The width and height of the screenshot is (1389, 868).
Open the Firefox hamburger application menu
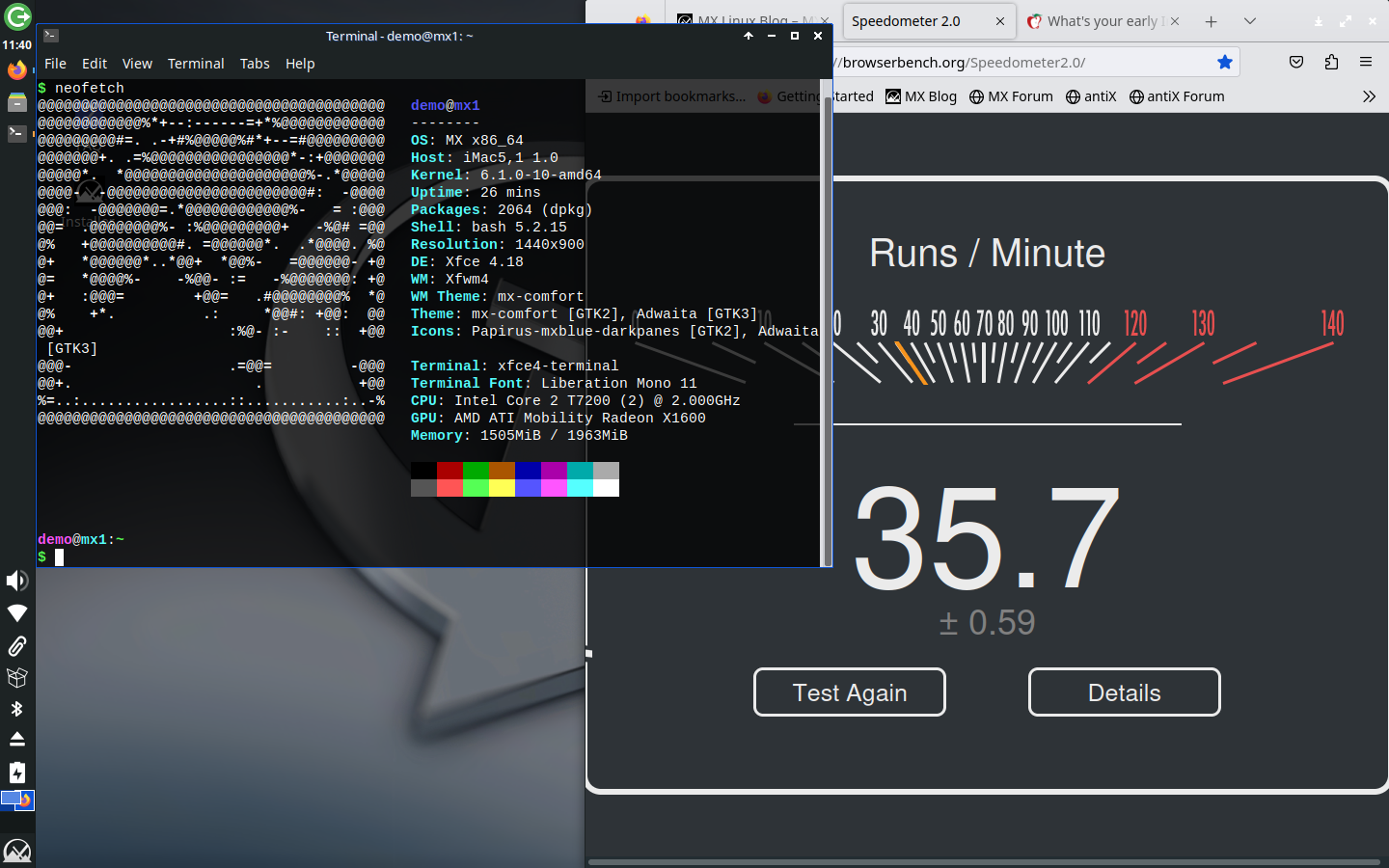click(1366, 63)
